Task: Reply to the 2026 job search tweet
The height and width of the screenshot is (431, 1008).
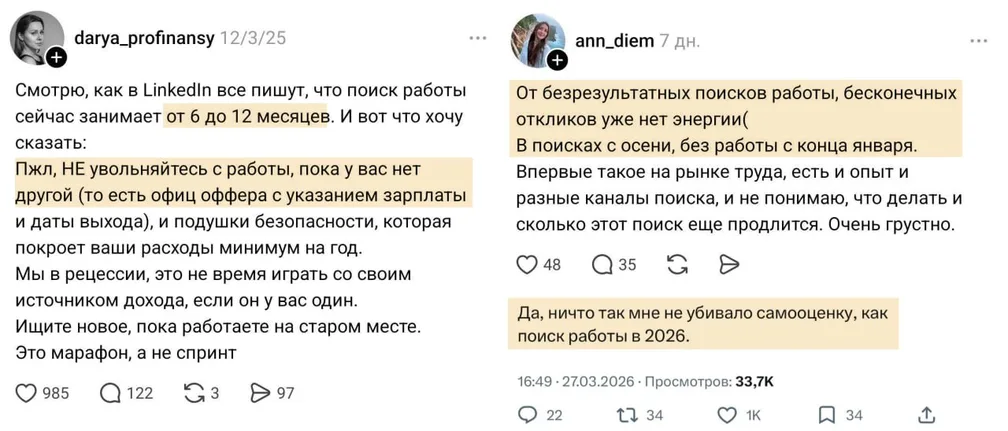Action: point(526,414)
